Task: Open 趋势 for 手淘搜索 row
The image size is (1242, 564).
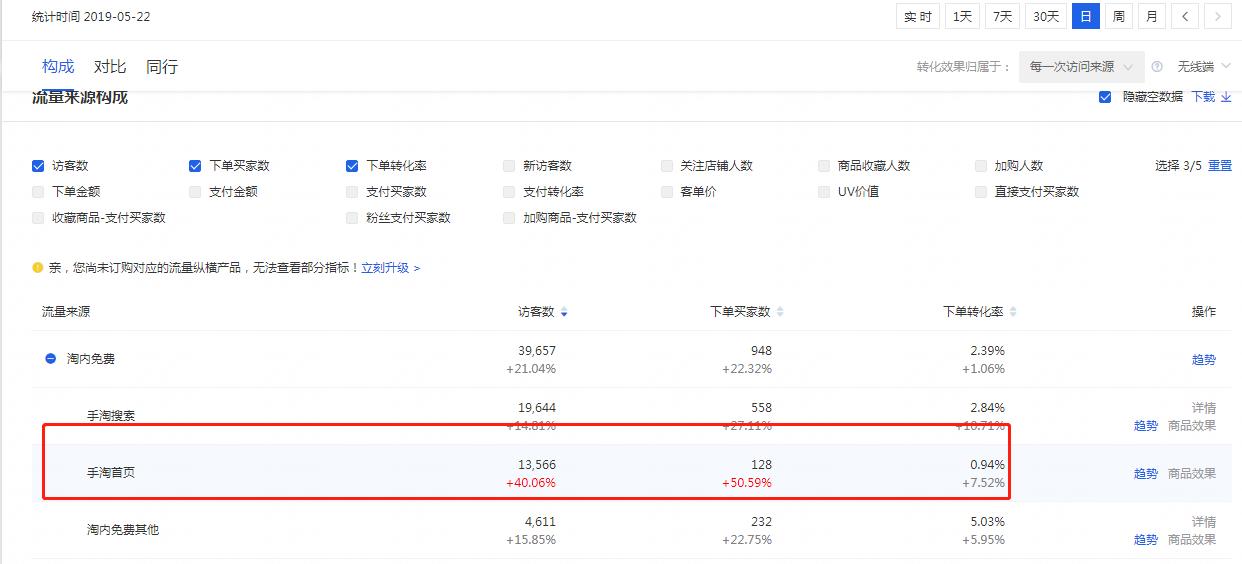Action: [1146, 426]
